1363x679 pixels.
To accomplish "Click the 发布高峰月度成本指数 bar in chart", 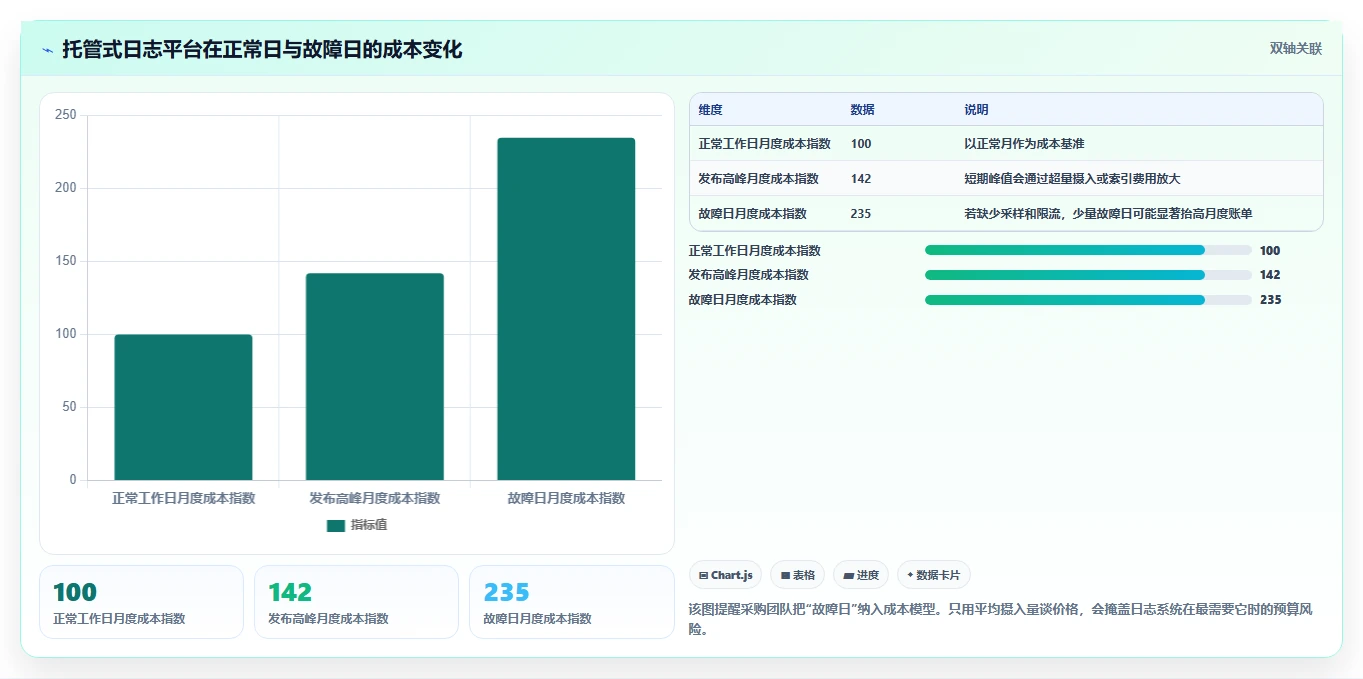I will (374, 377).
